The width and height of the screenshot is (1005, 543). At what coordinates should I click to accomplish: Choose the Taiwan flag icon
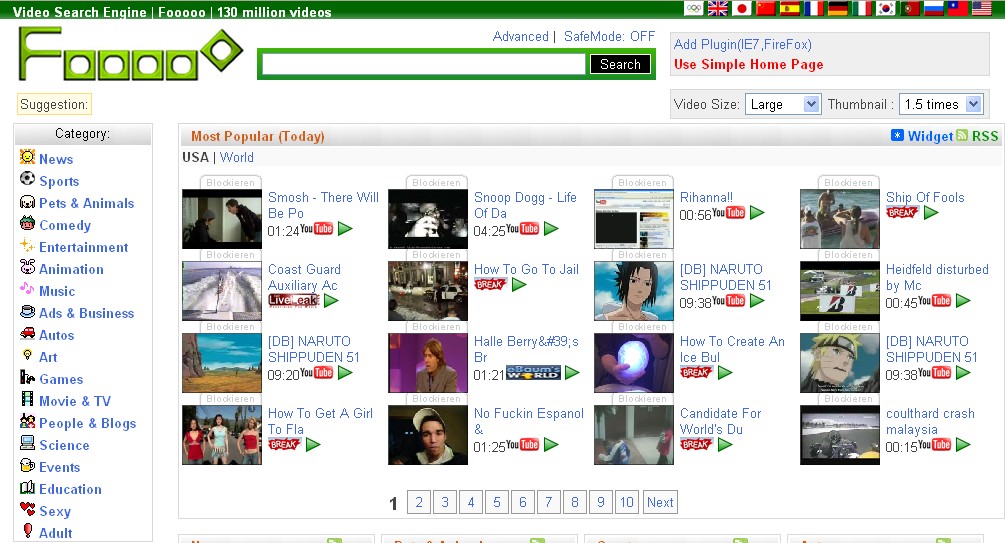tap(958, 8)
